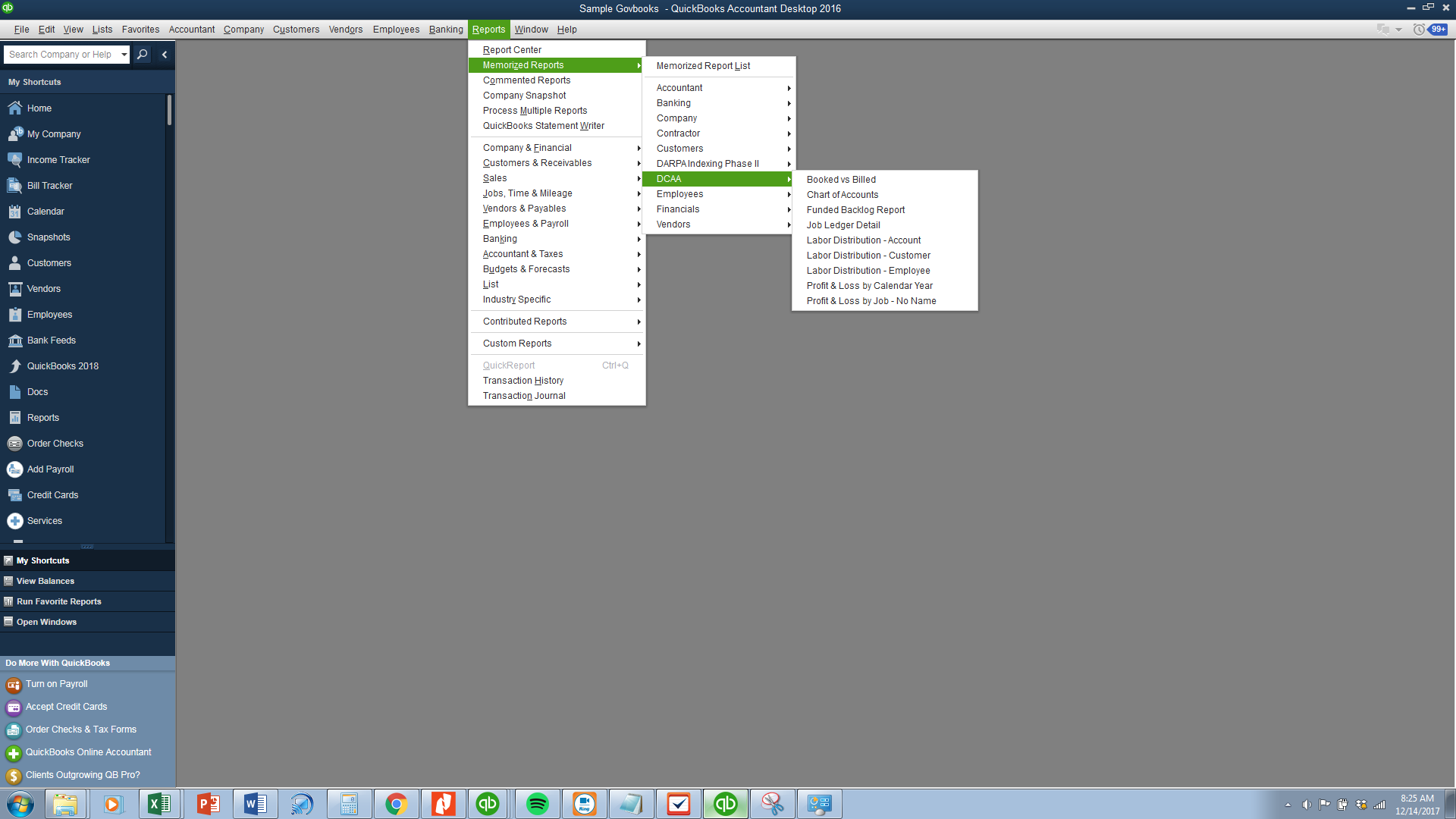
Task: Select Memorized Report List
Action: click(x=718, y=66)
